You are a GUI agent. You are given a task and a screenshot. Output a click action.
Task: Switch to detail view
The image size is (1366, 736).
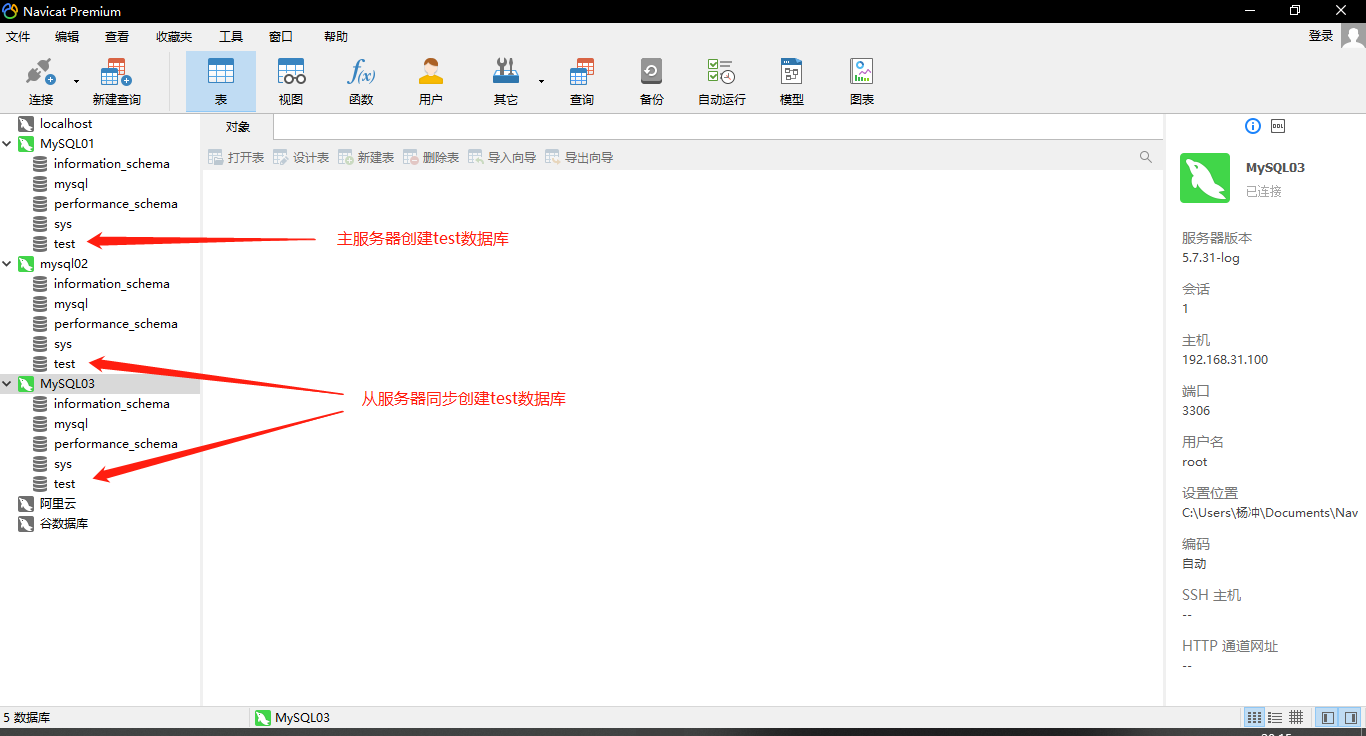click(1296, 717)
